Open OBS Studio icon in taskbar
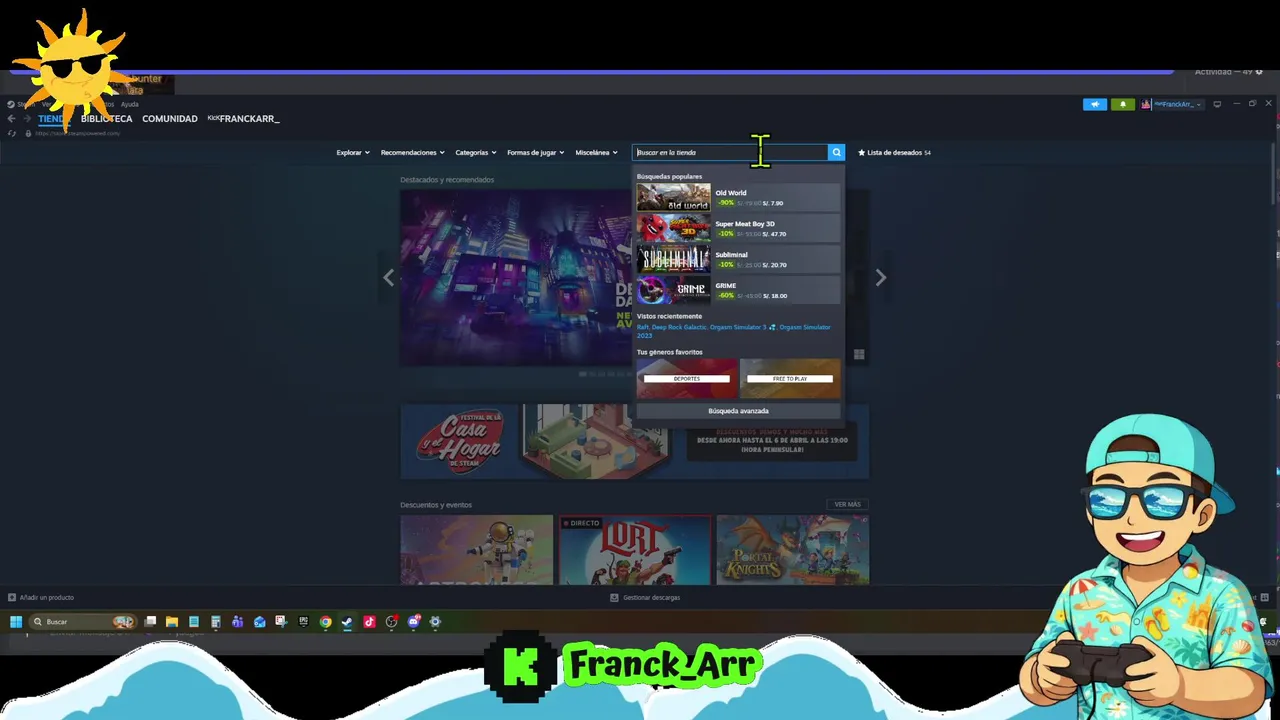 (391, 622)
